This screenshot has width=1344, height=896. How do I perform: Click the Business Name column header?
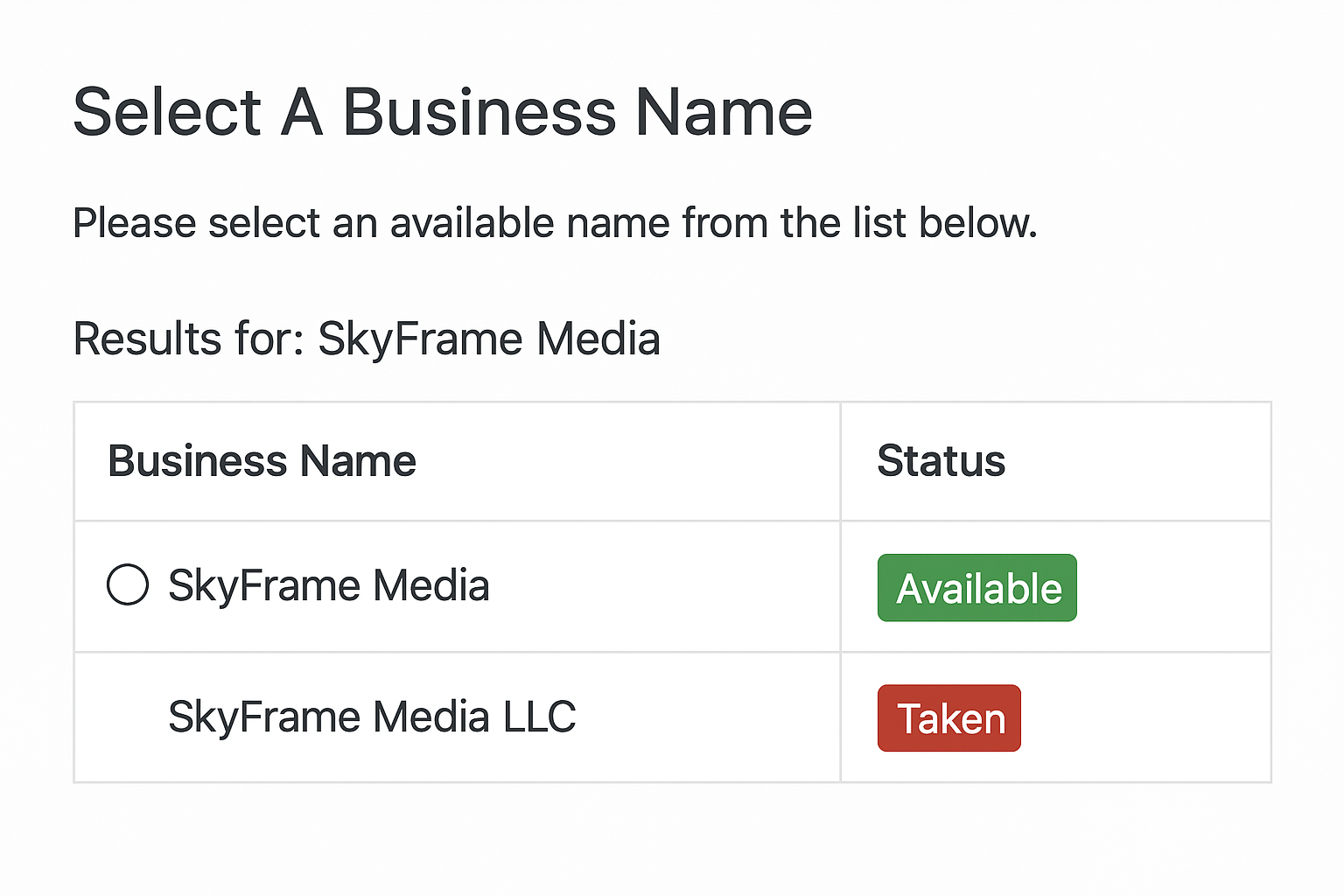(x=262, y=461)
